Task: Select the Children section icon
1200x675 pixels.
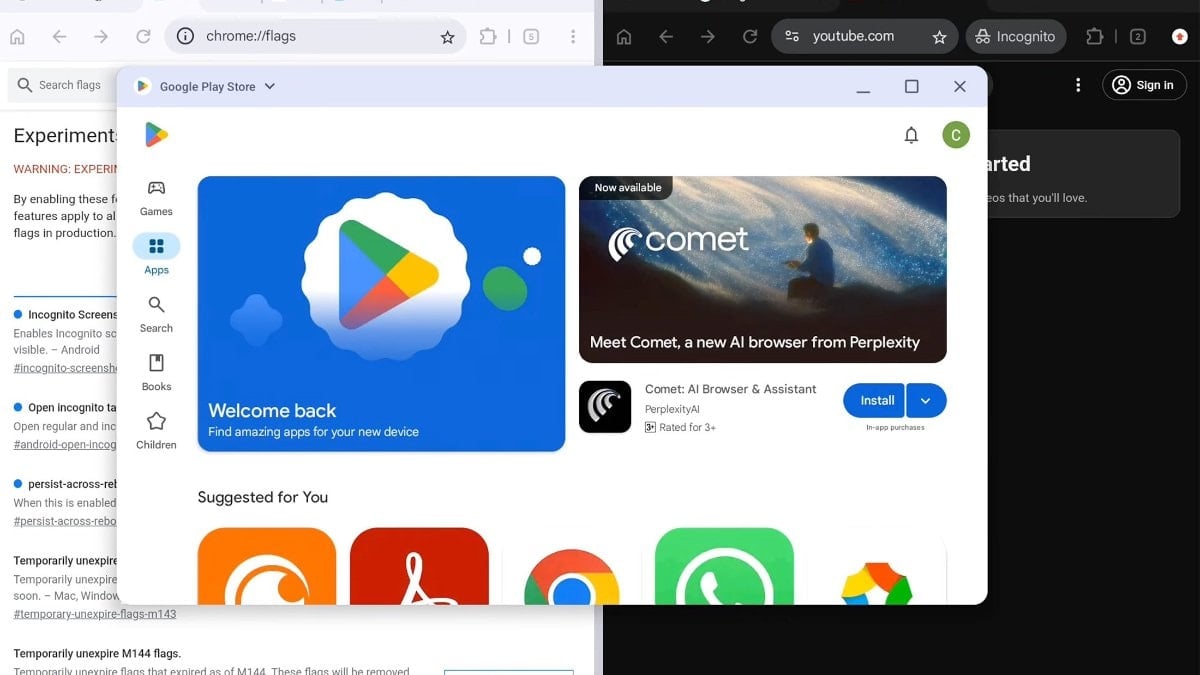Action: (x=156, y=427)
